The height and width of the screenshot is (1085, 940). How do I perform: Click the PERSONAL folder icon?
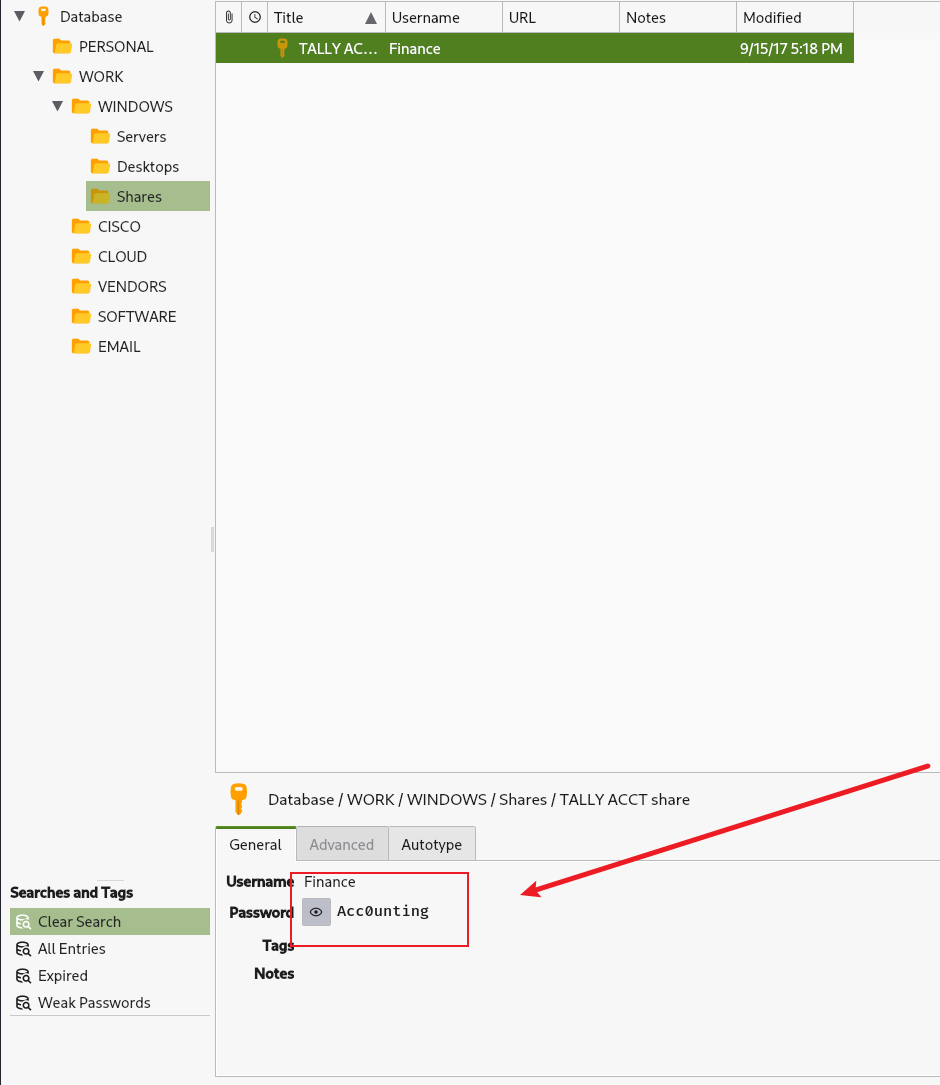click(62, 46)
